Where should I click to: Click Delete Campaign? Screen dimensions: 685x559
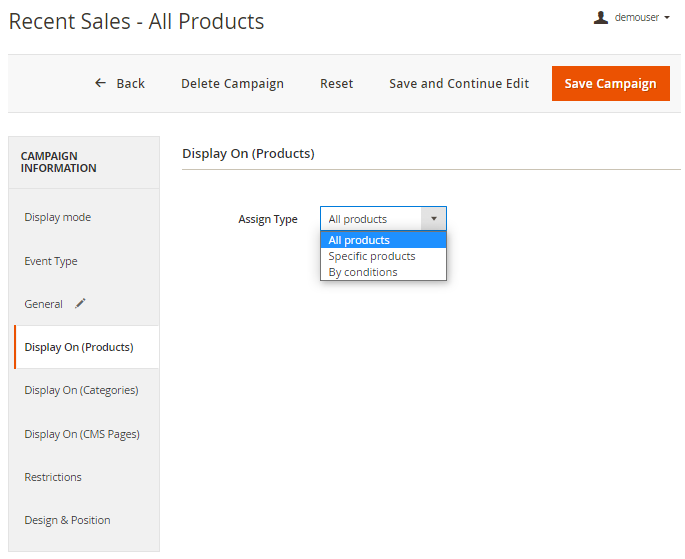(232, 84)
